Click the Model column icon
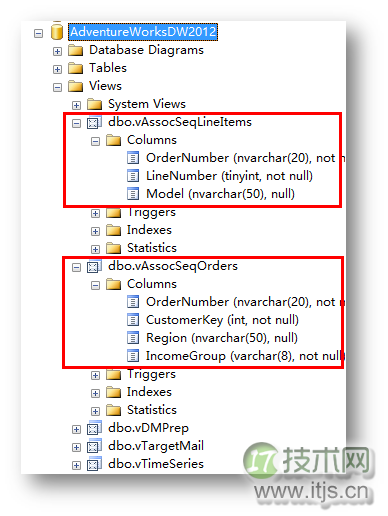The width and height of the screenshot is (388, 516). [133, 194]
